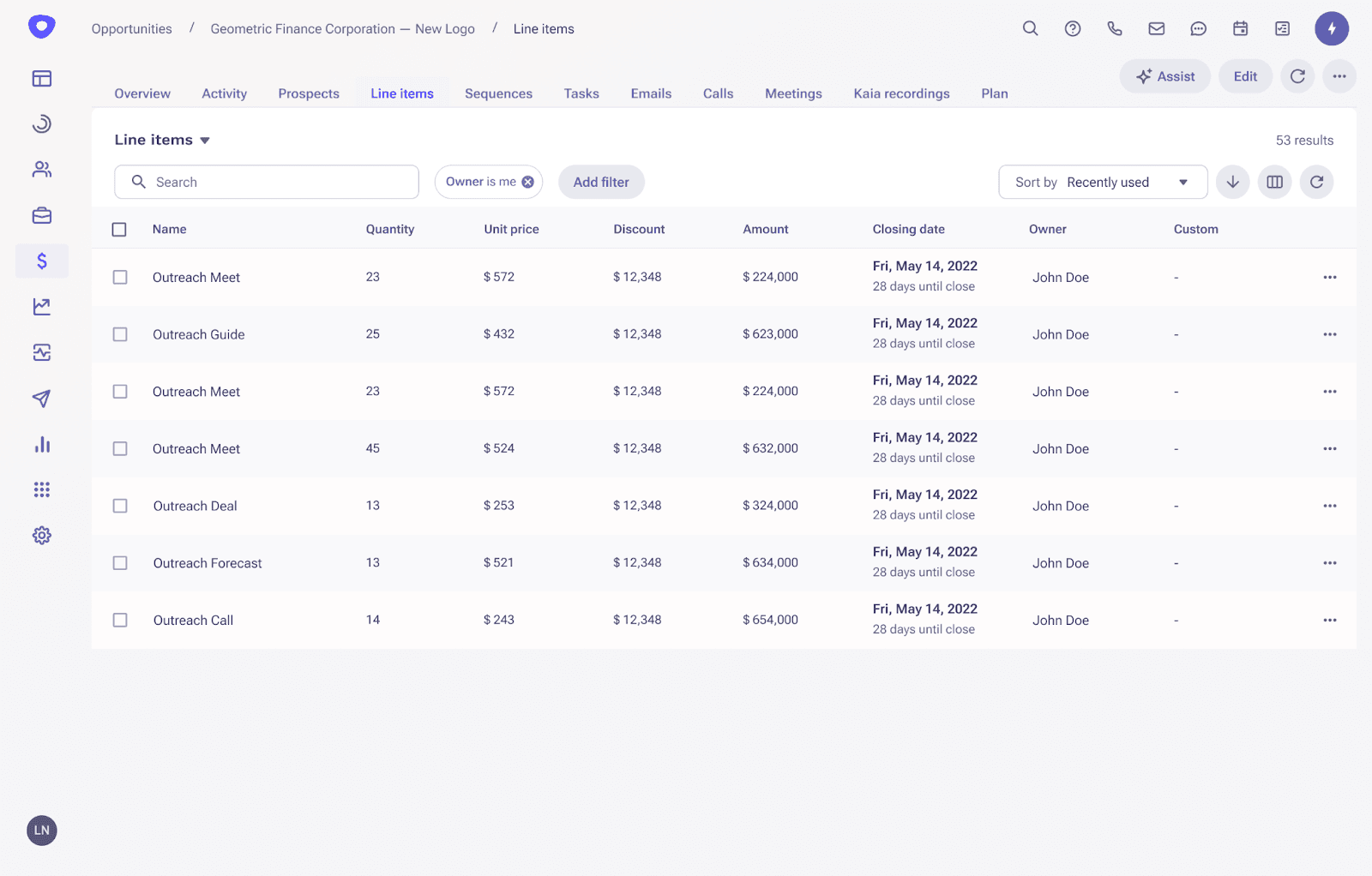This screenshot has width=1372, height=876.
Task: Switch to the Prospects tab
Action: pyautogui.click(x=309, y=93)
